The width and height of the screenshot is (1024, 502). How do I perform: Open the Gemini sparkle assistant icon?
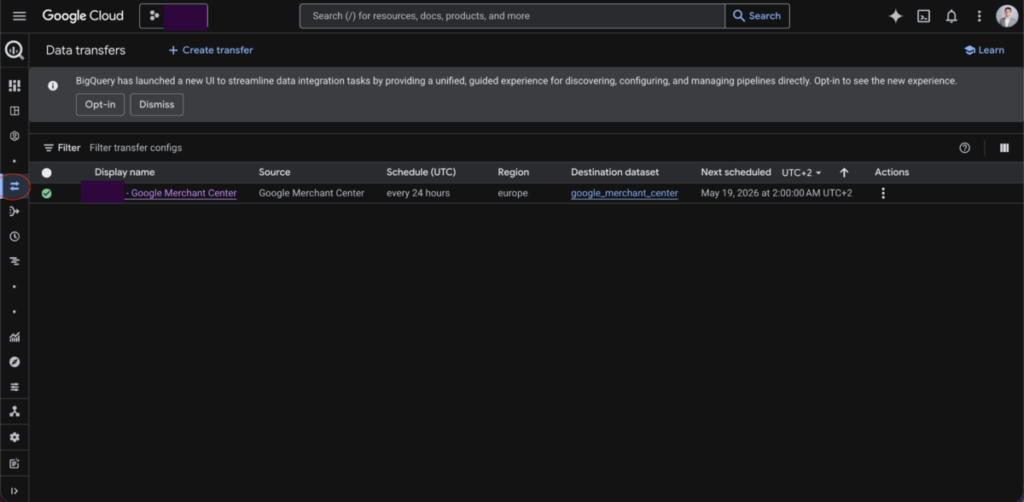895,16
